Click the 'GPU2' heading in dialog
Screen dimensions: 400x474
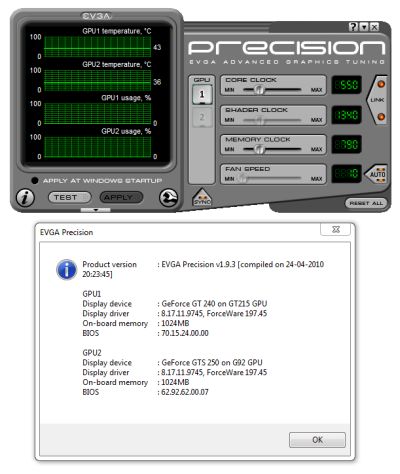(x=92, y=353)
